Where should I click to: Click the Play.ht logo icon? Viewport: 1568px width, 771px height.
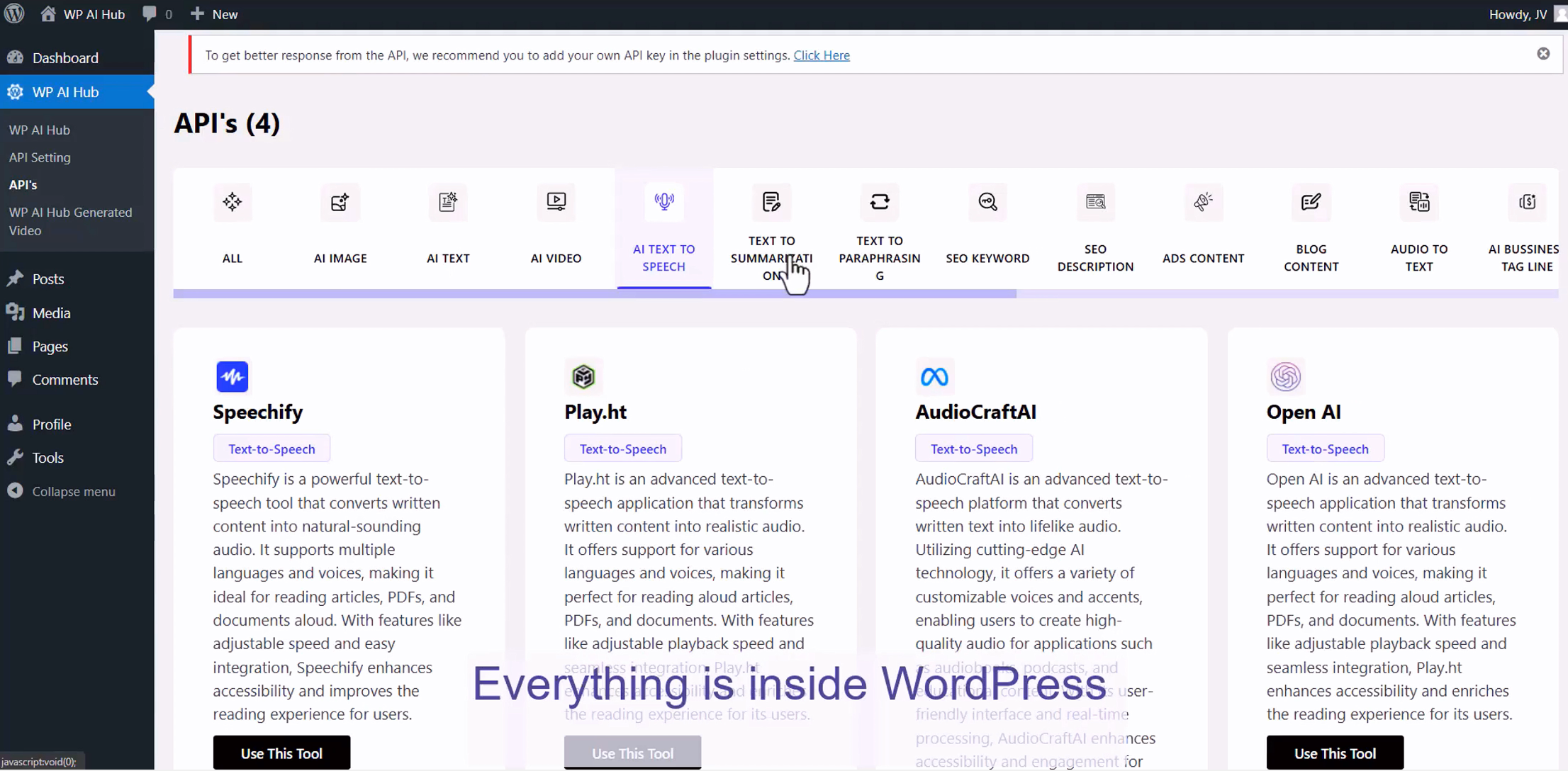tap(583, 376)
